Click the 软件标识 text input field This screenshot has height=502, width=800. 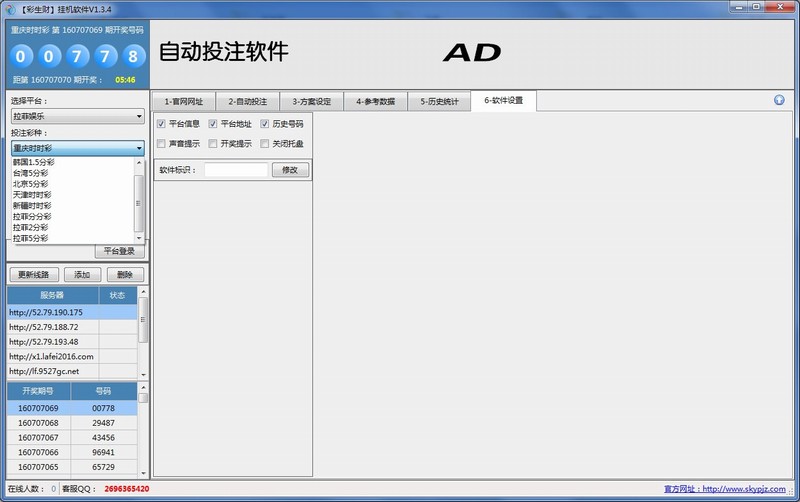(x=236, y=170)
